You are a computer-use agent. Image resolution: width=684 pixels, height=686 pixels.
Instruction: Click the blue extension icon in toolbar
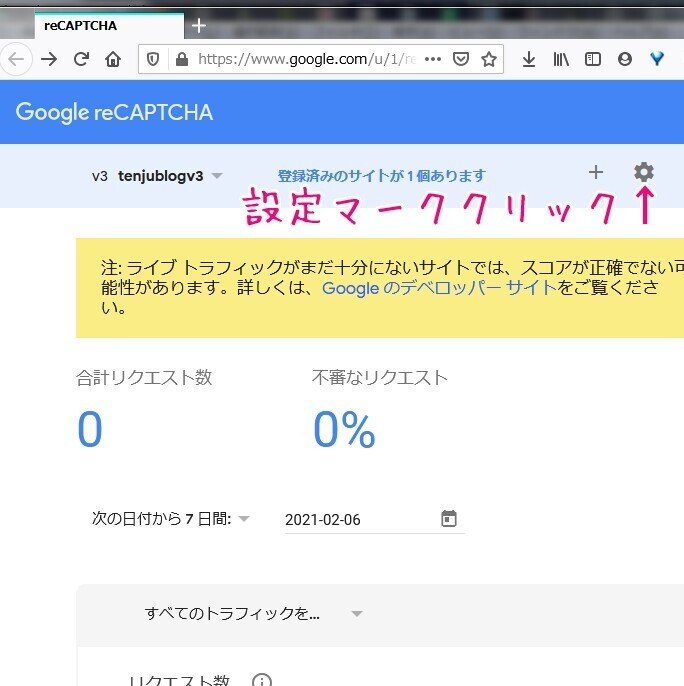coord(657,59)
